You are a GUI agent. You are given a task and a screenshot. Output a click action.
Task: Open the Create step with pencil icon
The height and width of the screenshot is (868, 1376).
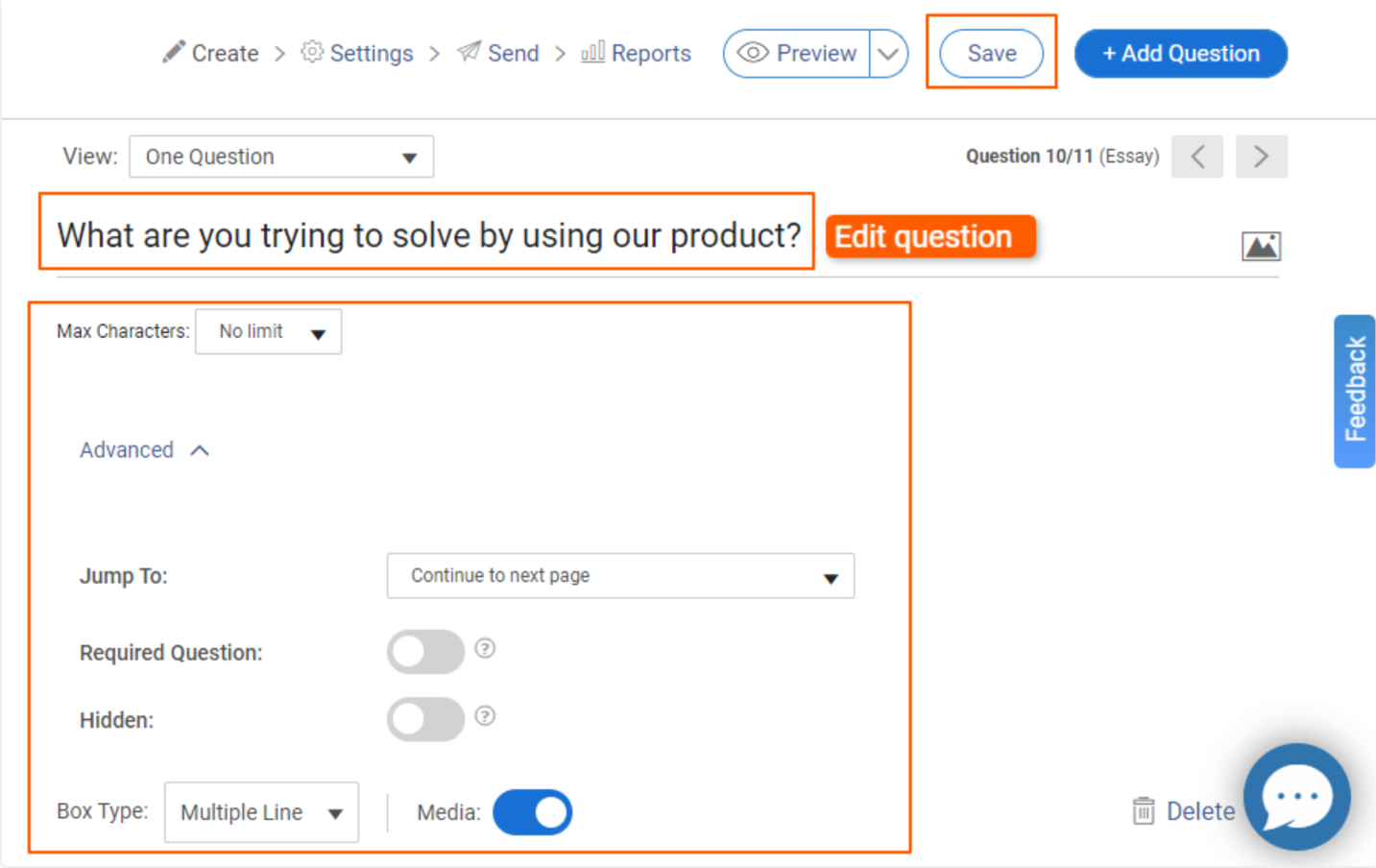(x=210, y=53)
